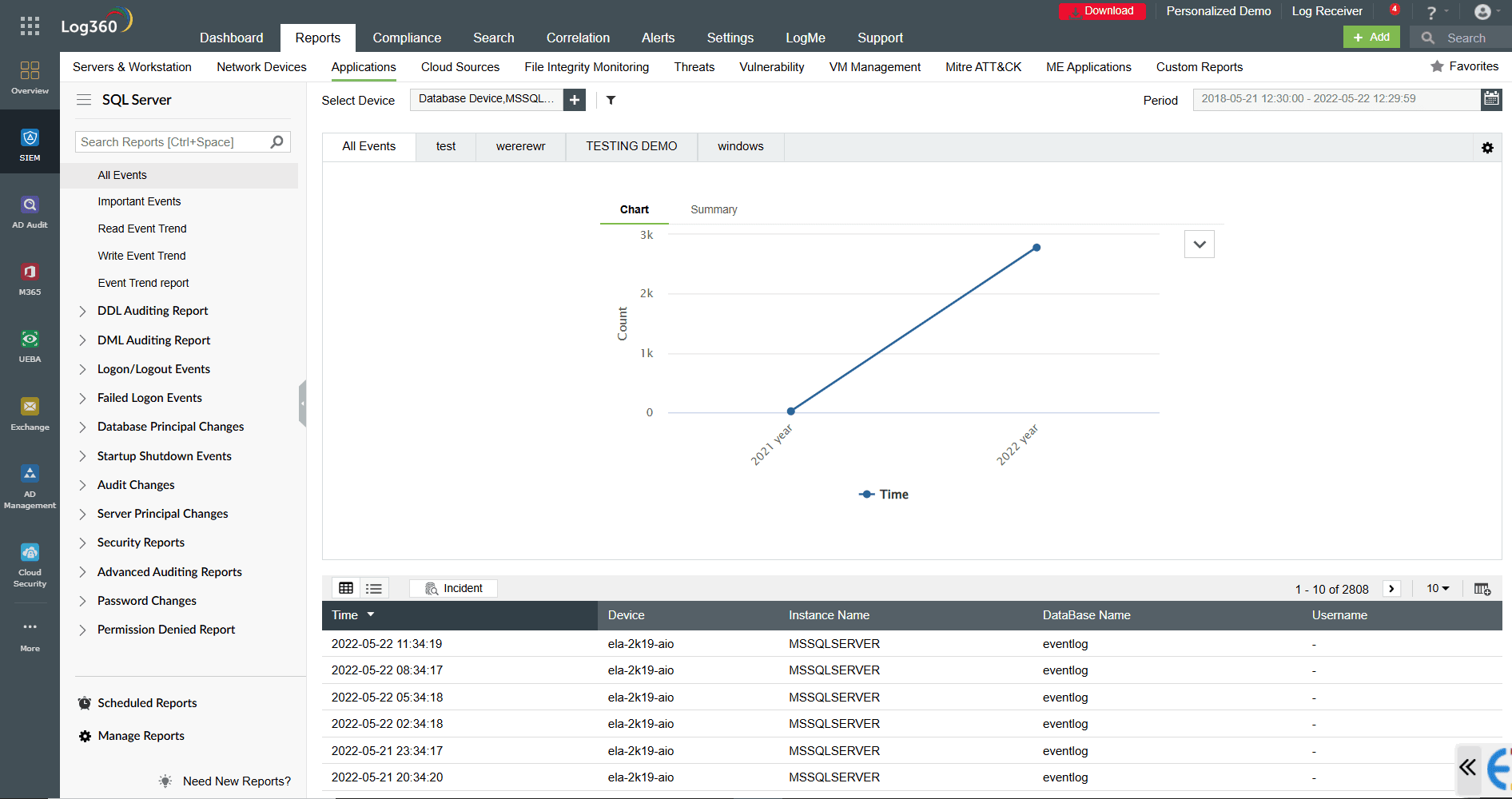This screenshot has height=799, width=1512.
Task: Click the Period date range field
Action: (1336, 99)
